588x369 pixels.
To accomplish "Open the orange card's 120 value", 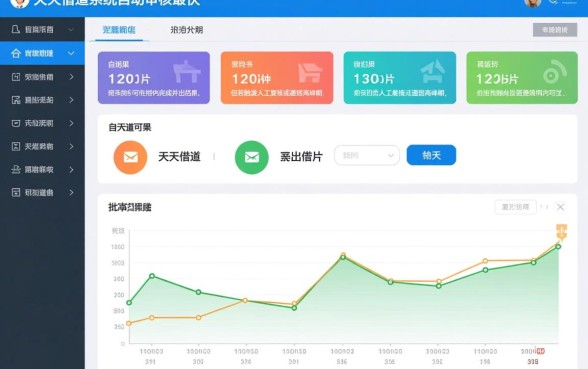I will click(x=251, y=79).
